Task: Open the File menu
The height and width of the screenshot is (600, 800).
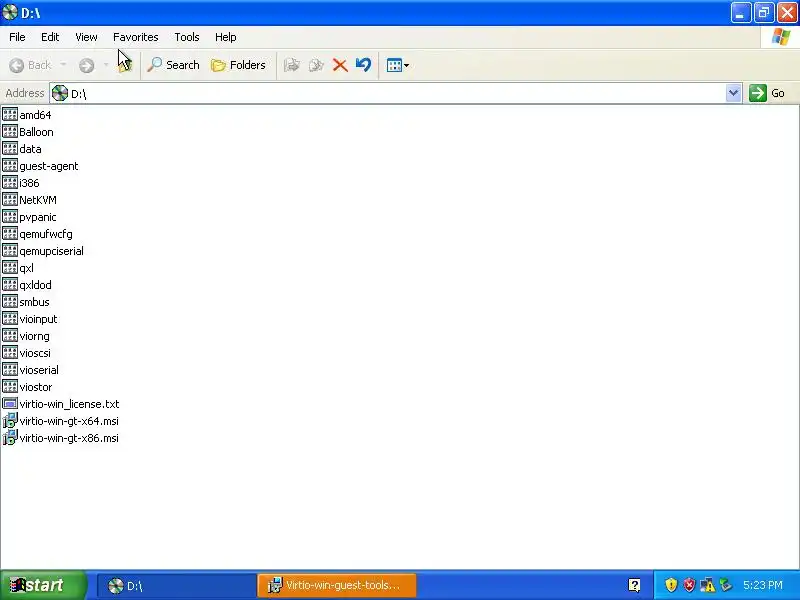Action: [x=17, y=37]
